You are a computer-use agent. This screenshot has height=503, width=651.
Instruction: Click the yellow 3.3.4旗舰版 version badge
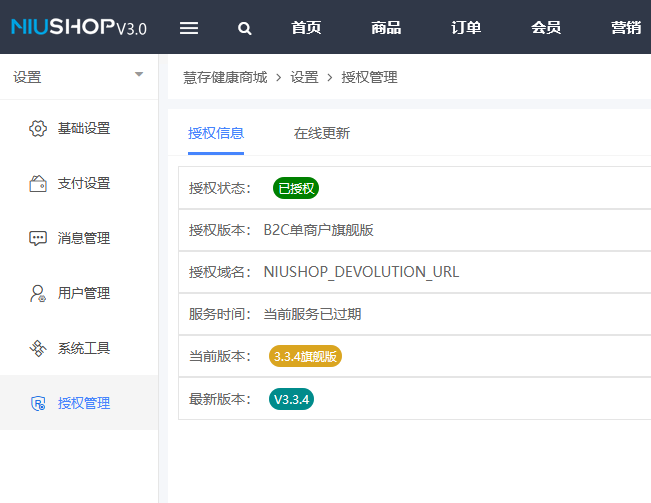305,357
